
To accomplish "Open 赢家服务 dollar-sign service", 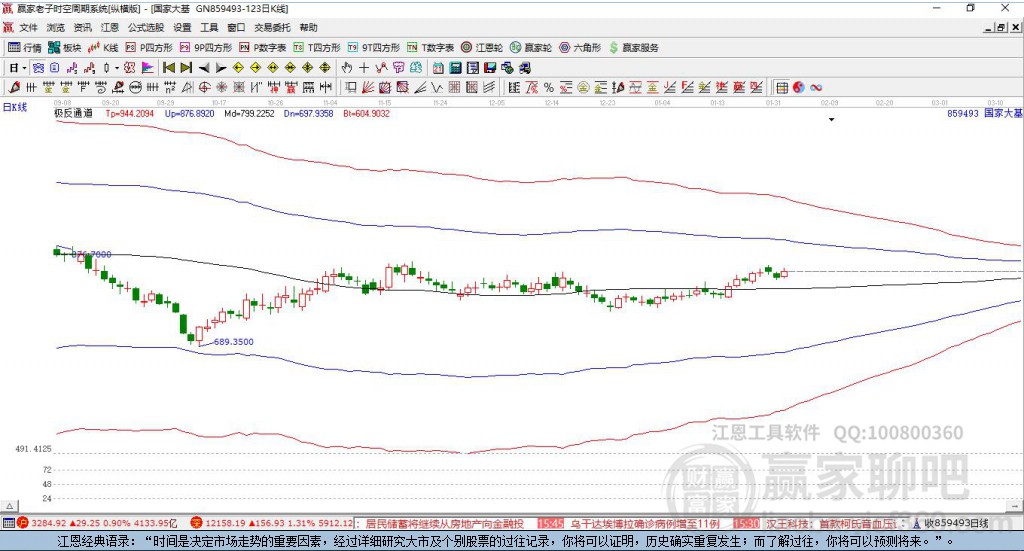I will pyautogui.click(x=633, y=48).
